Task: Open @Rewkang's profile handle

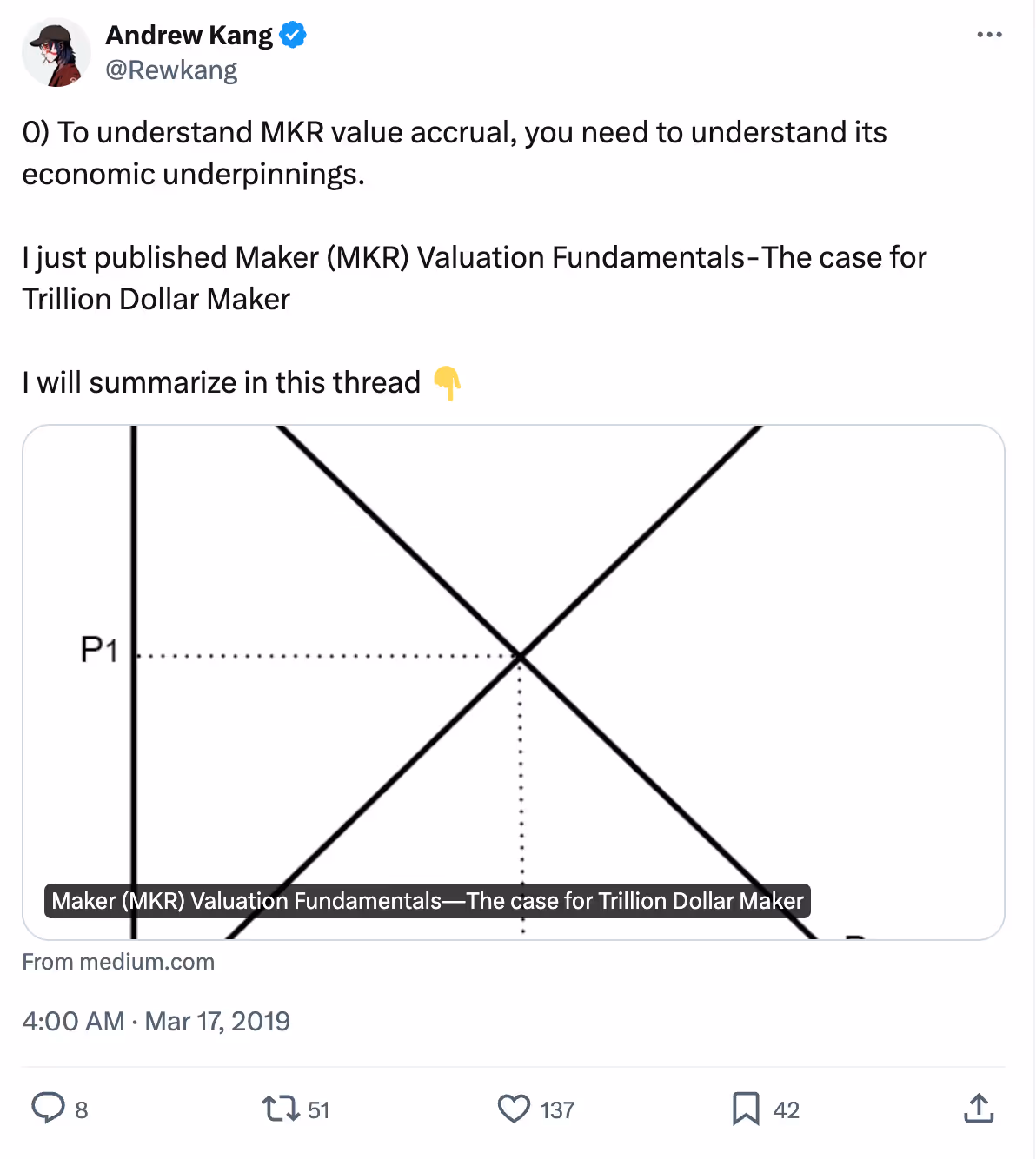Action: [x=171, y=70]
